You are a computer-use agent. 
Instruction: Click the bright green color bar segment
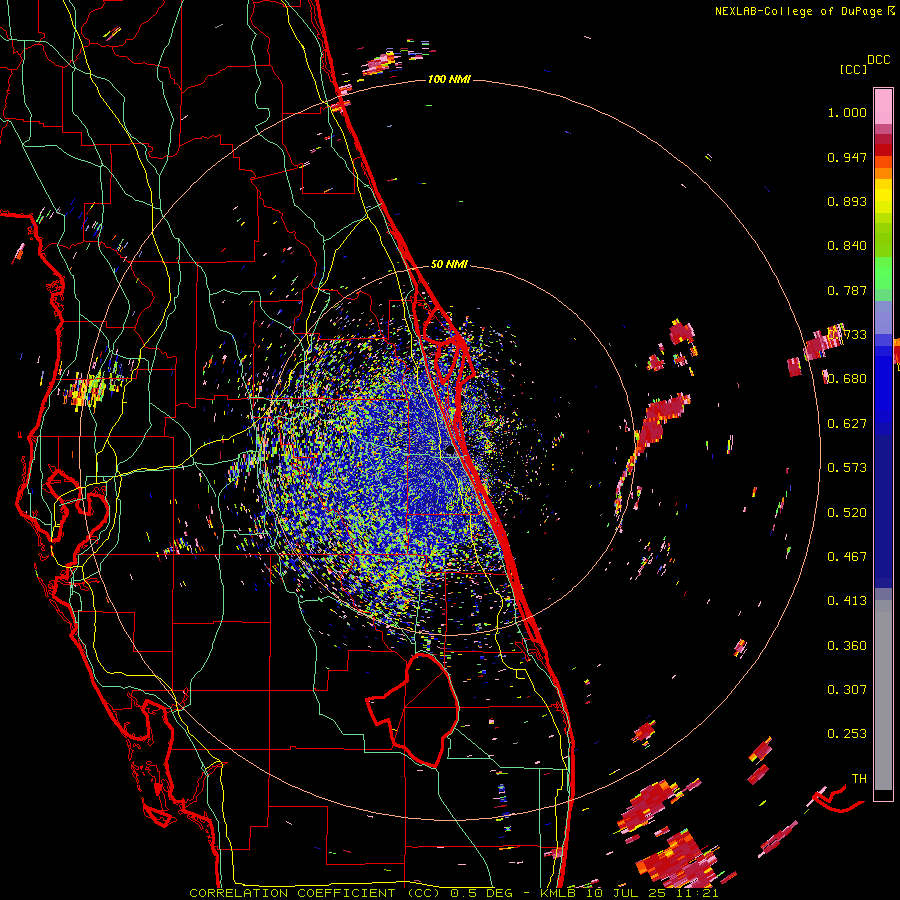883,273
